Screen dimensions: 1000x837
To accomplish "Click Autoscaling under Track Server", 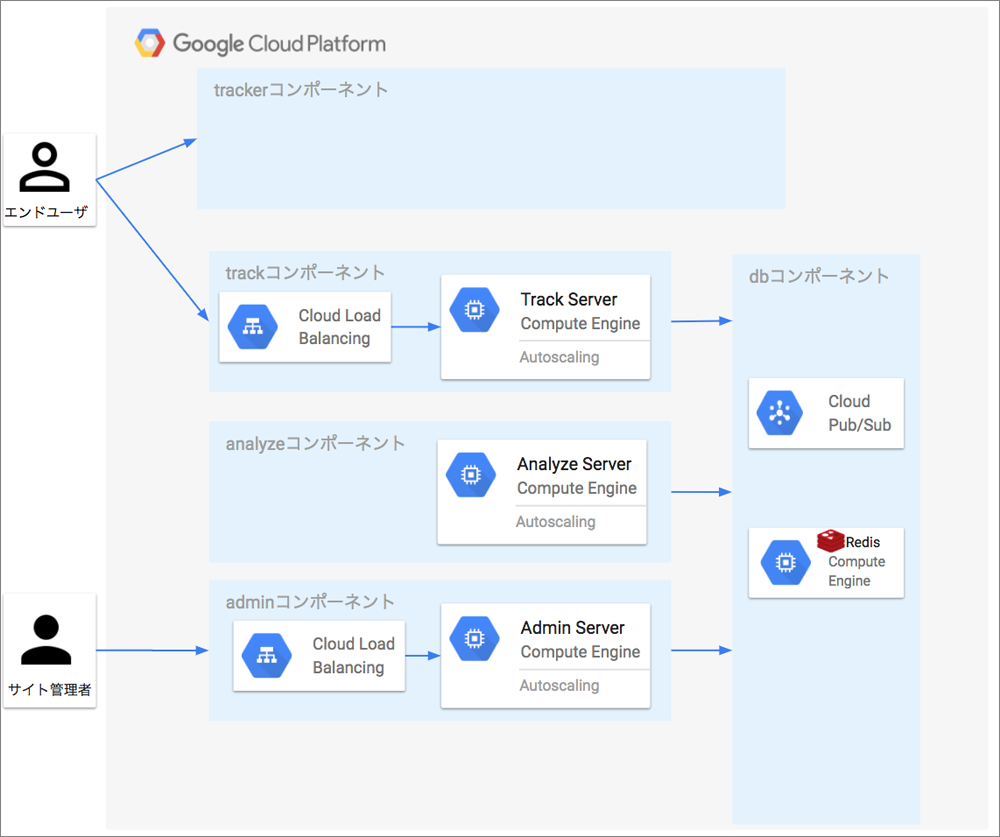I will 559,357.
